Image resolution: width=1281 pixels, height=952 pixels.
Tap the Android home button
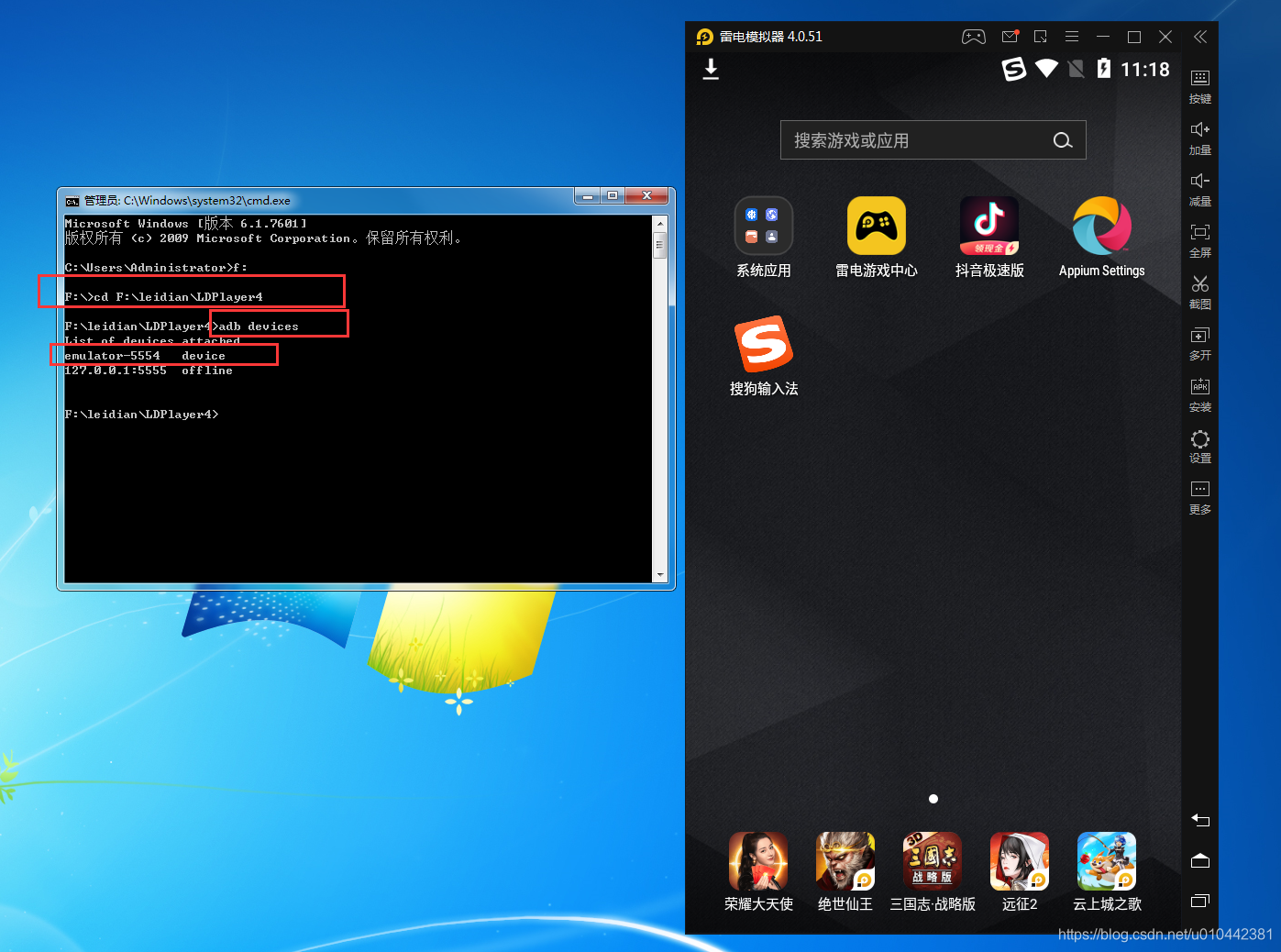pos(1200,860)
